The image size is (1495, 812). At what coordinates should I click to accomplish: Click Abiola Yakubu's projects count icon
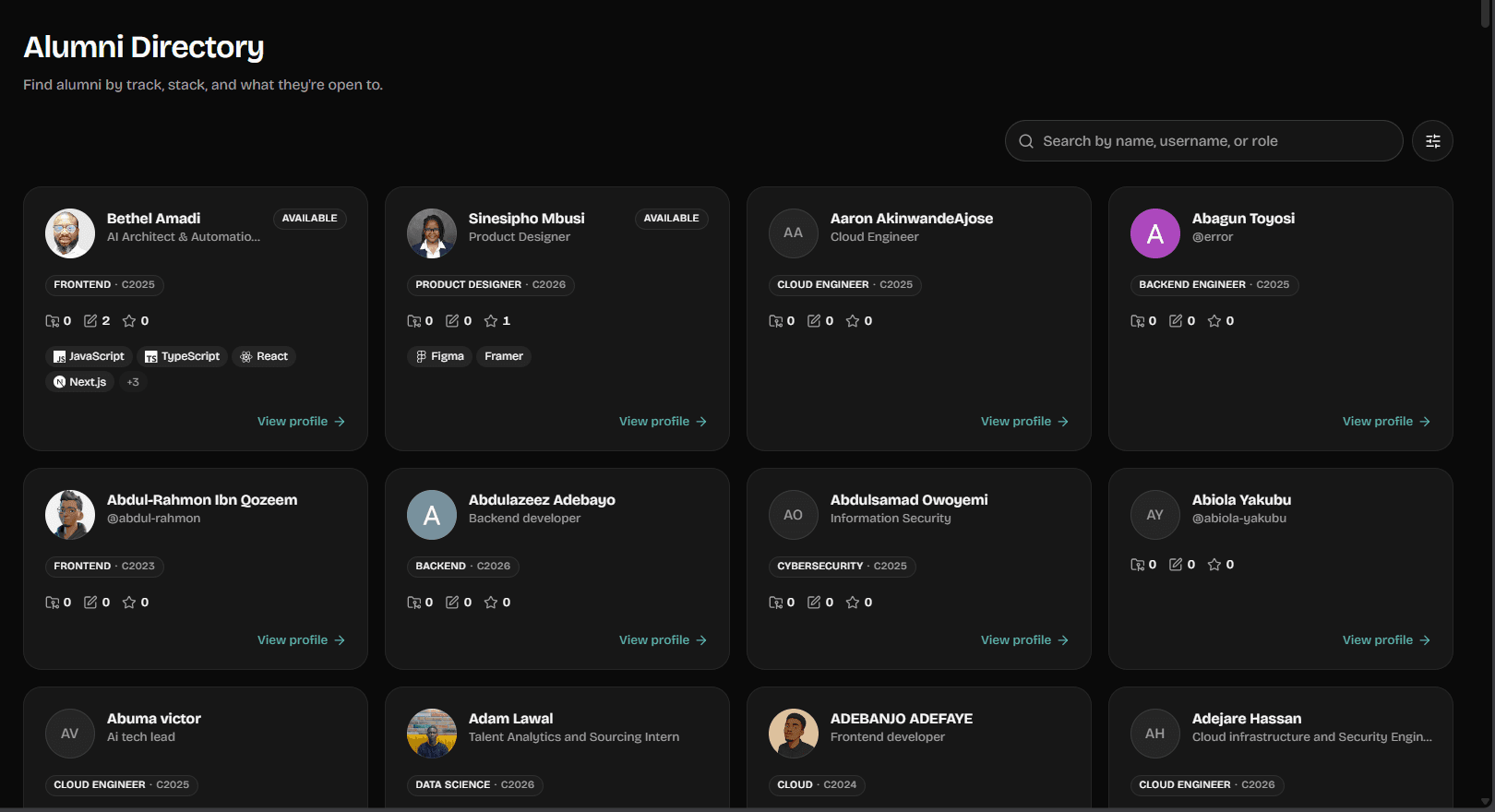(x=1138, y=565)
